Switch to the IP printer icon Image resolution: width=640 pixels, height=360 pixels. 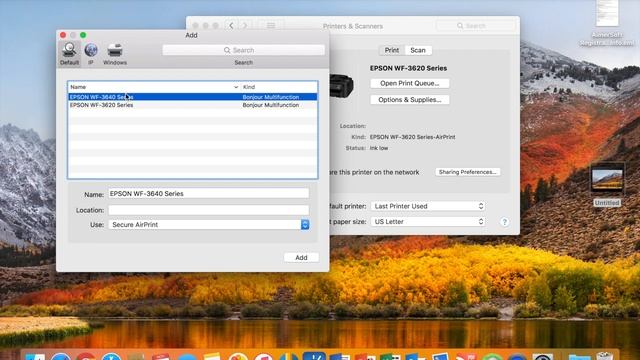pyautogui.click(x=91, y=53)
